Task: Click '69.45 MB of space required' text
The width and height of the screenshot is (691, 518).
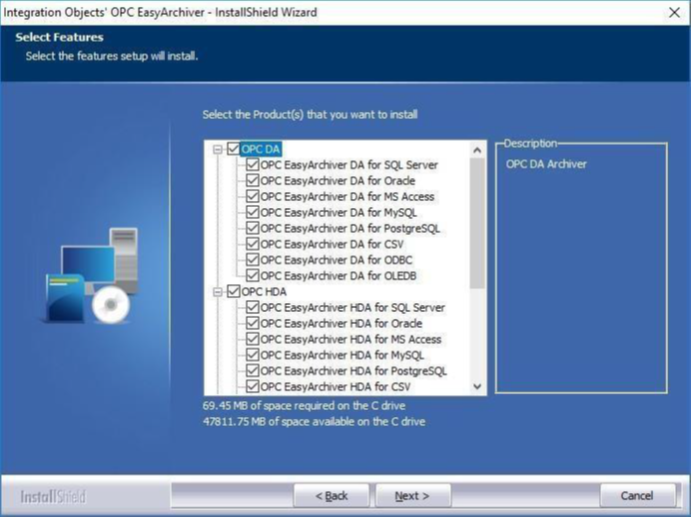Action: click(304, 406)
